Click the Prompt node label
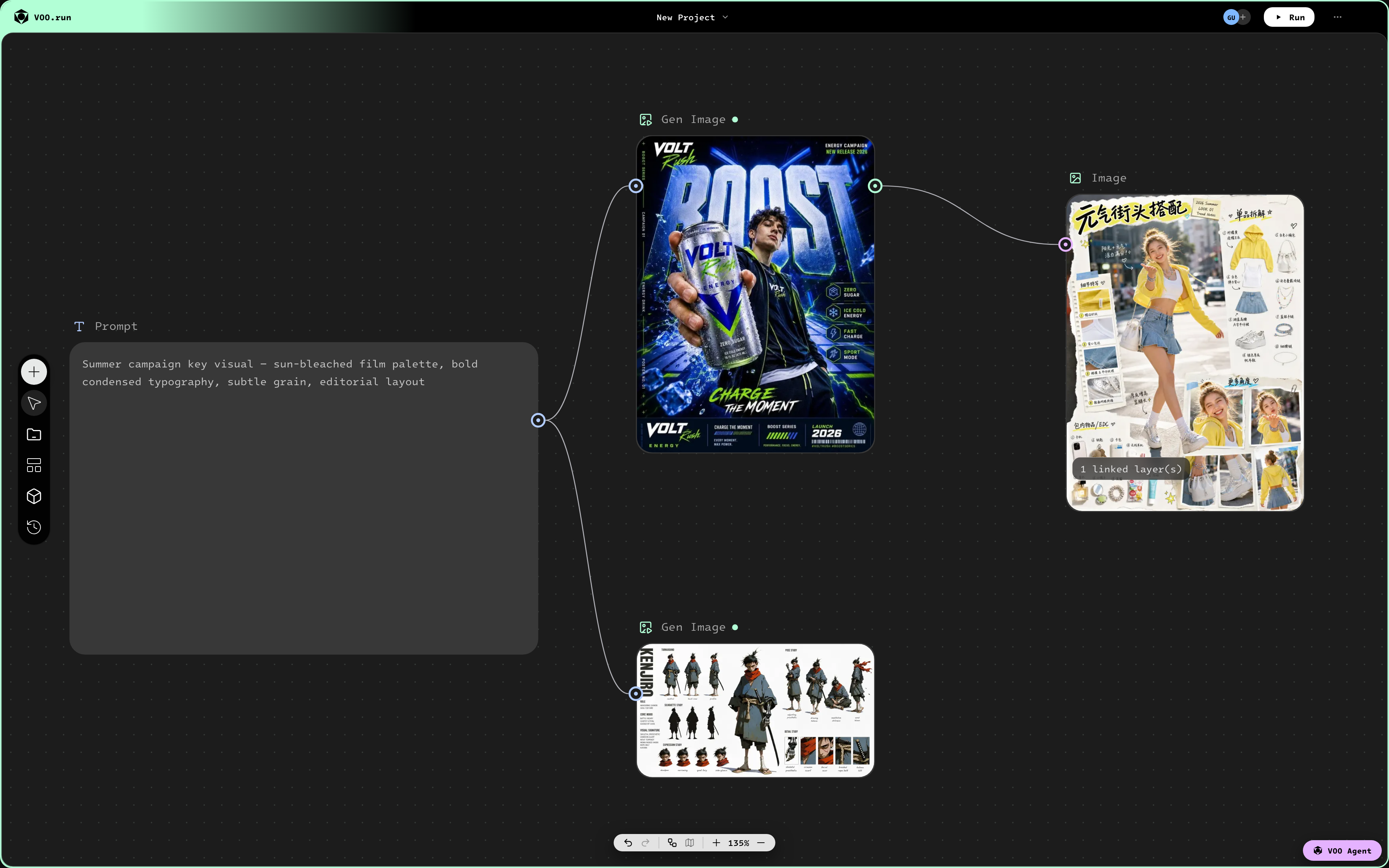 [x=116, y=327]
